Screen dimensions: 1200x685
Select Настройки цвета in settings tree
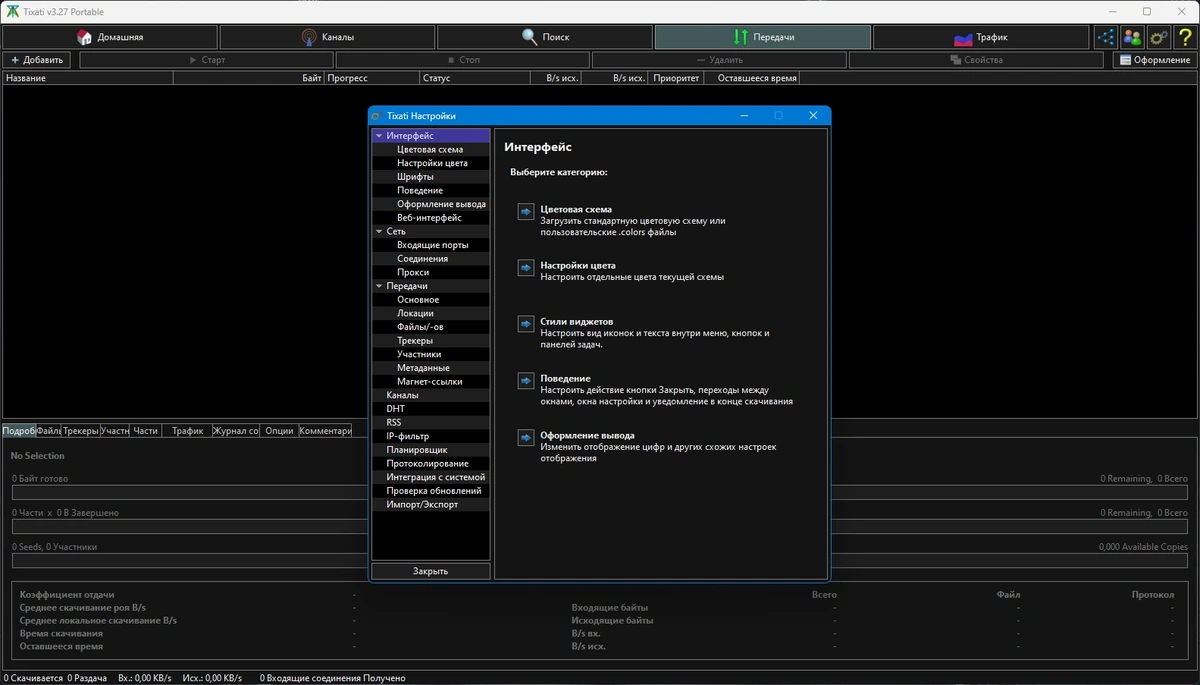pos(432,163)
